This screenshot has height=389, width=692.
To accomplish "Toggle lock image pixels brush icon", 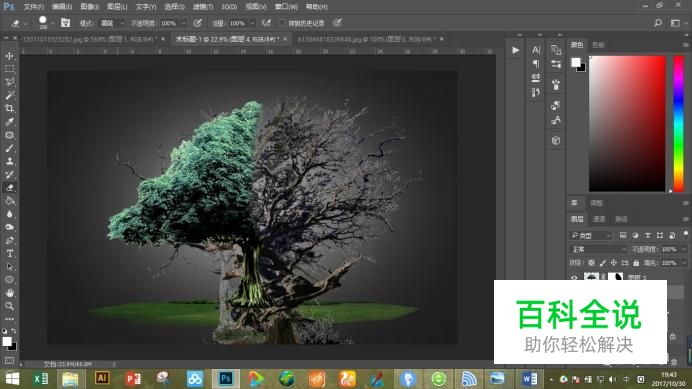I will (x=603, y=263).
